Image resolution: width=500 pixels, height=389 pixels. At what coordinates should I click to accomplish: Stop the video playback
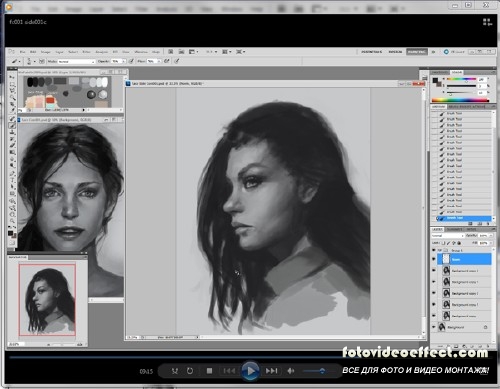click(x=209, y=371)
